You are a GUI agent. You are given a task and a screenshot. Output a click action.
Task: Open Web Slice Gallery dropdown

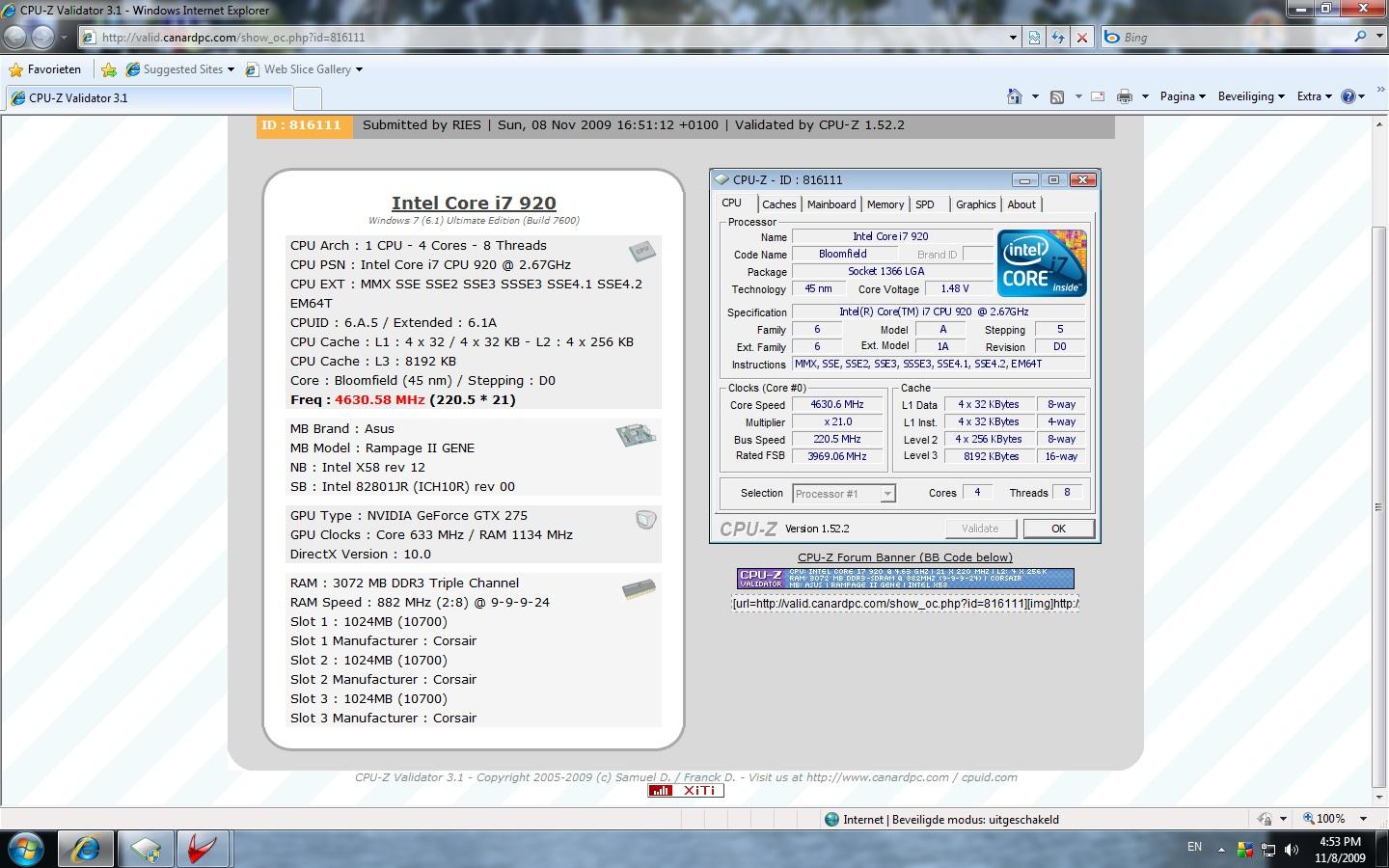[x=359, y=69]
